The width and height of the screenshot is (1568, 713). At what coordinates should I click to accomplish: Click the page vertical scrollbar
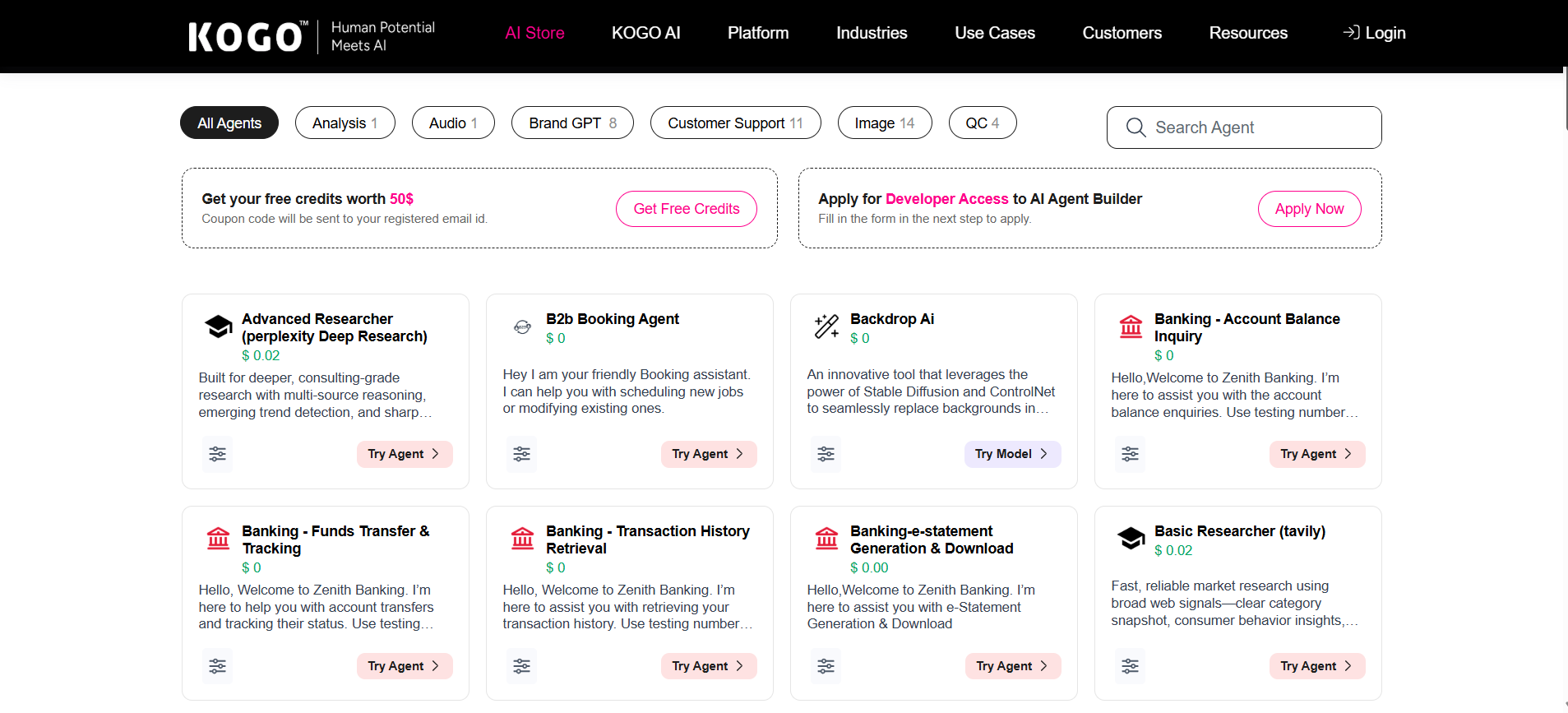(1565, 99)
